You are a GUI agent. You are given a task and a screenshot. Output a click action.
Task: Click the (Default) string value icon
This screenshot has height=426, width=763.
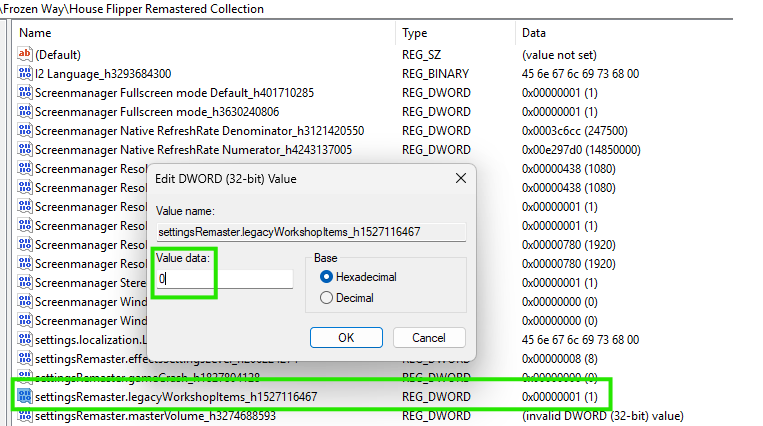pyautogui.click(x=24, y=54)
